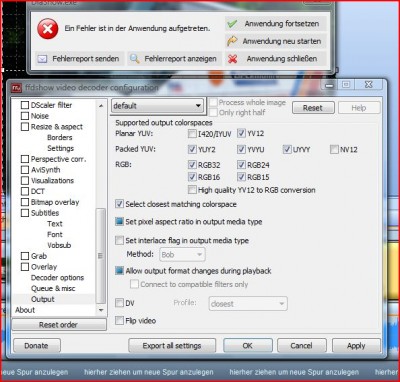Click the red X Anwendung schließen icon
The image size is (400, 382).
tap(232, 59)
